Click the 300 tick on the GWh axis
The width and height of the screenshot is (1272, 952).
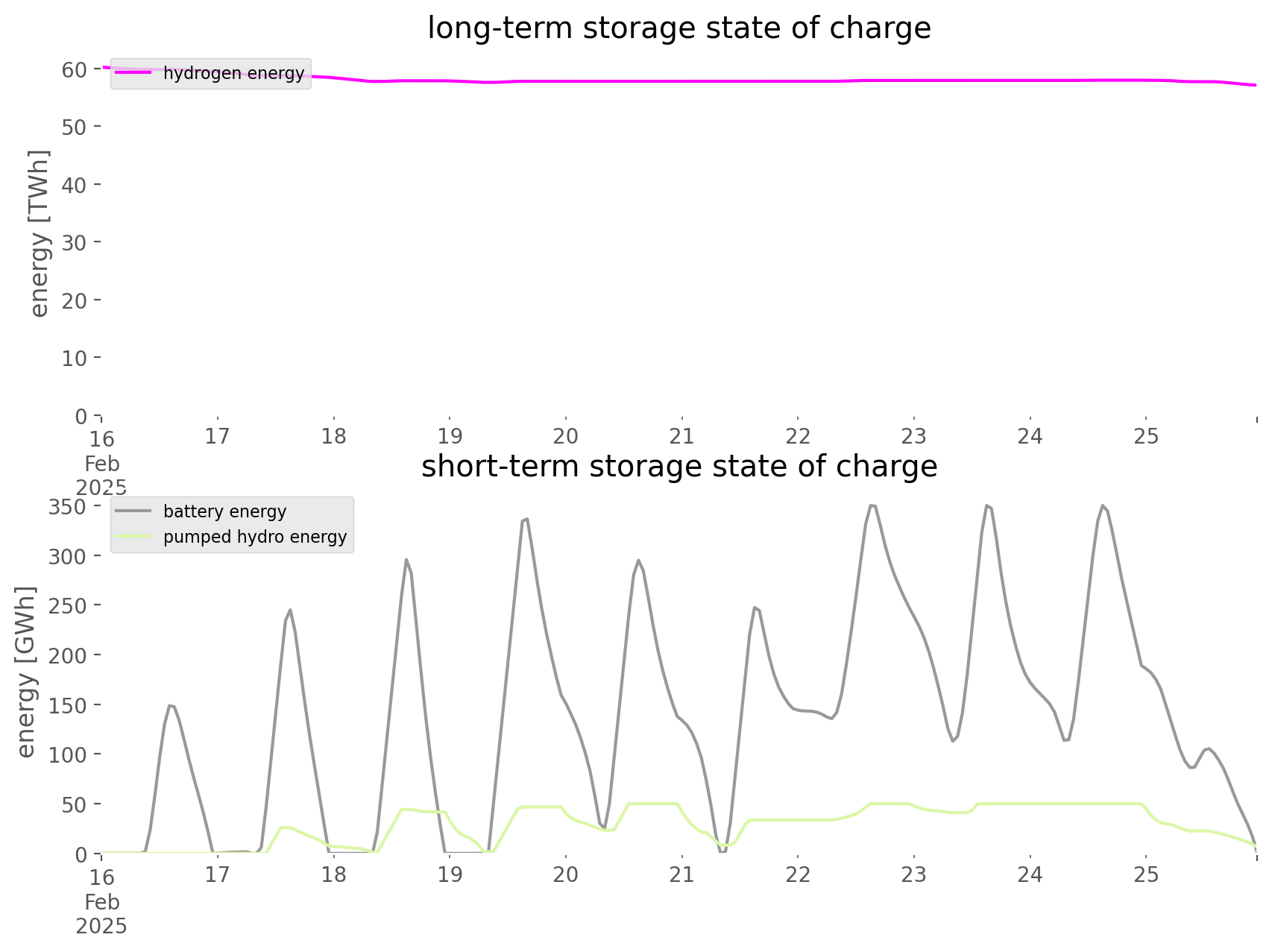point(69,556)
